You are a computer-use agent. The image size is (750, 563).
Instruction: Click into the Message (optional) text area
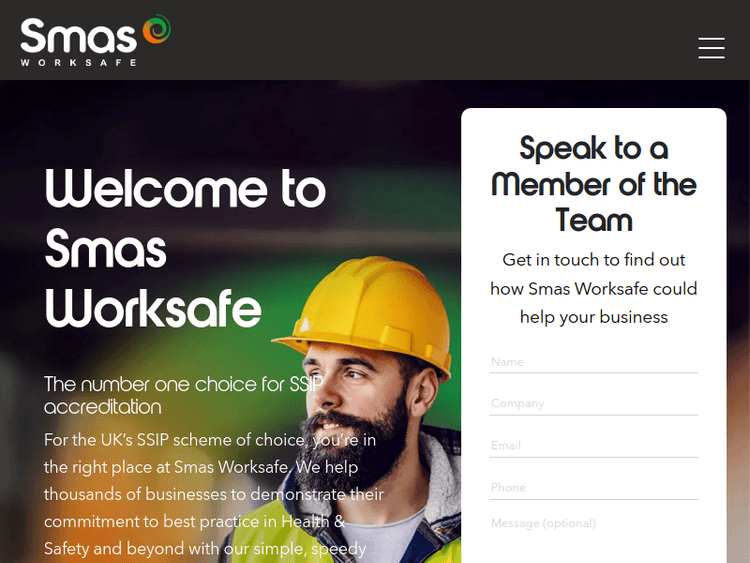[594, 538]
